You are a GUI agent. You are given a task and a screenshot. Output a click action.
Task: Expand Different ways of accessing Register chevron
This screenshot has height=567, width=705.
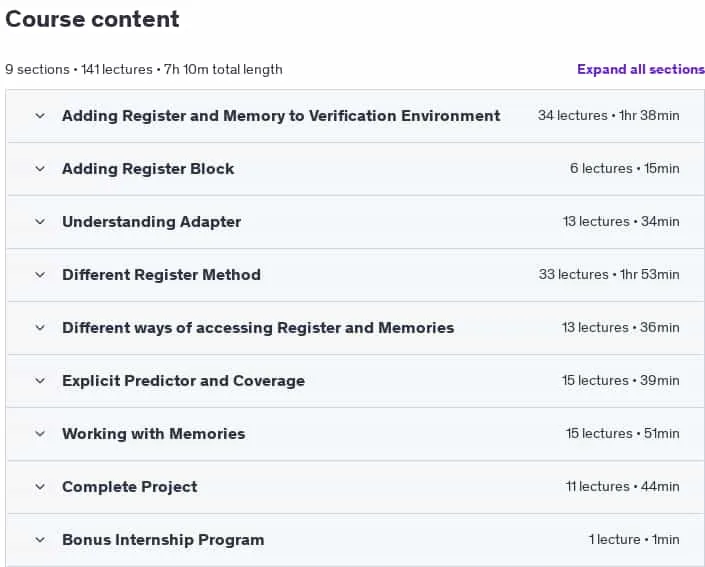40,328
